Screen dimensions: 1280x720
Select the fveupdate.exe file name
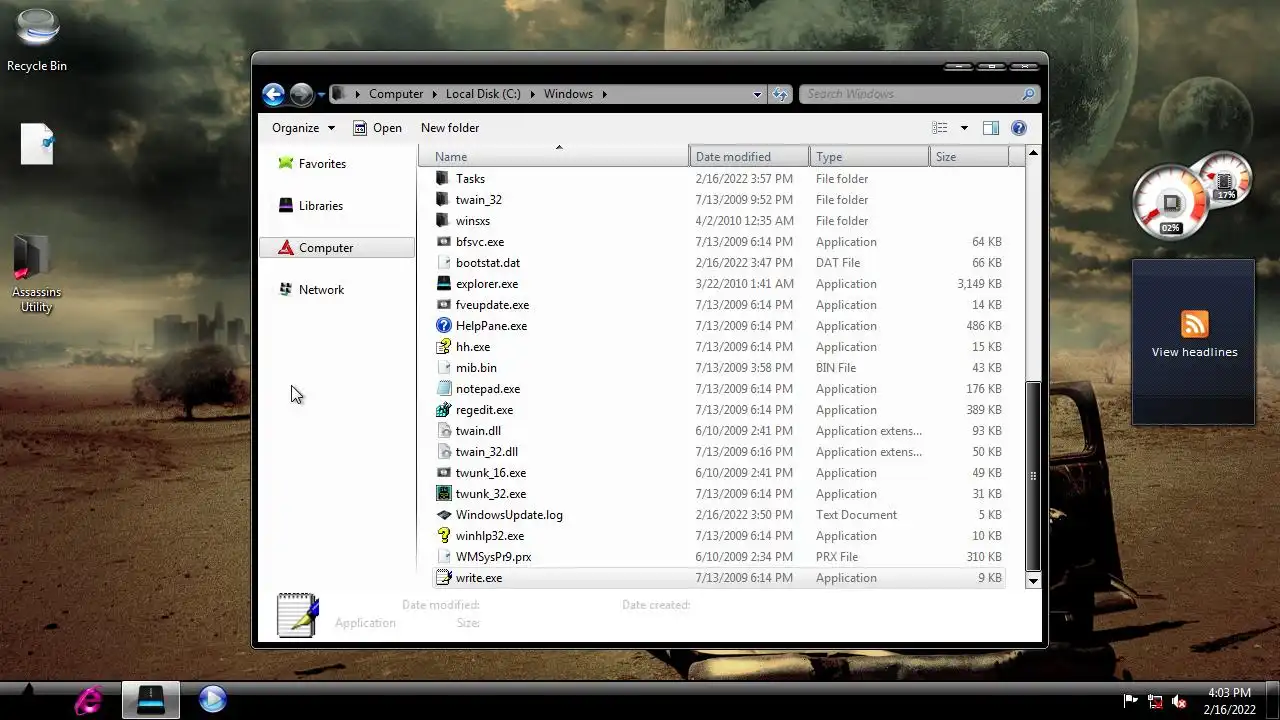coord(492,305)
